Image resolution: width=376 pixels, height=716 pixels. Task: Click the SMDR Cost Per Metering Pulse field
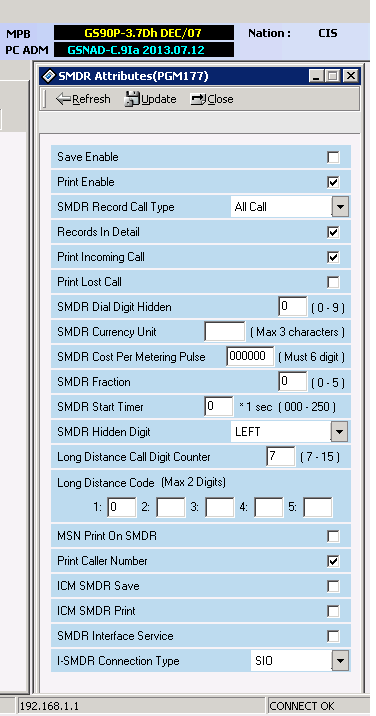pos(250,357)
